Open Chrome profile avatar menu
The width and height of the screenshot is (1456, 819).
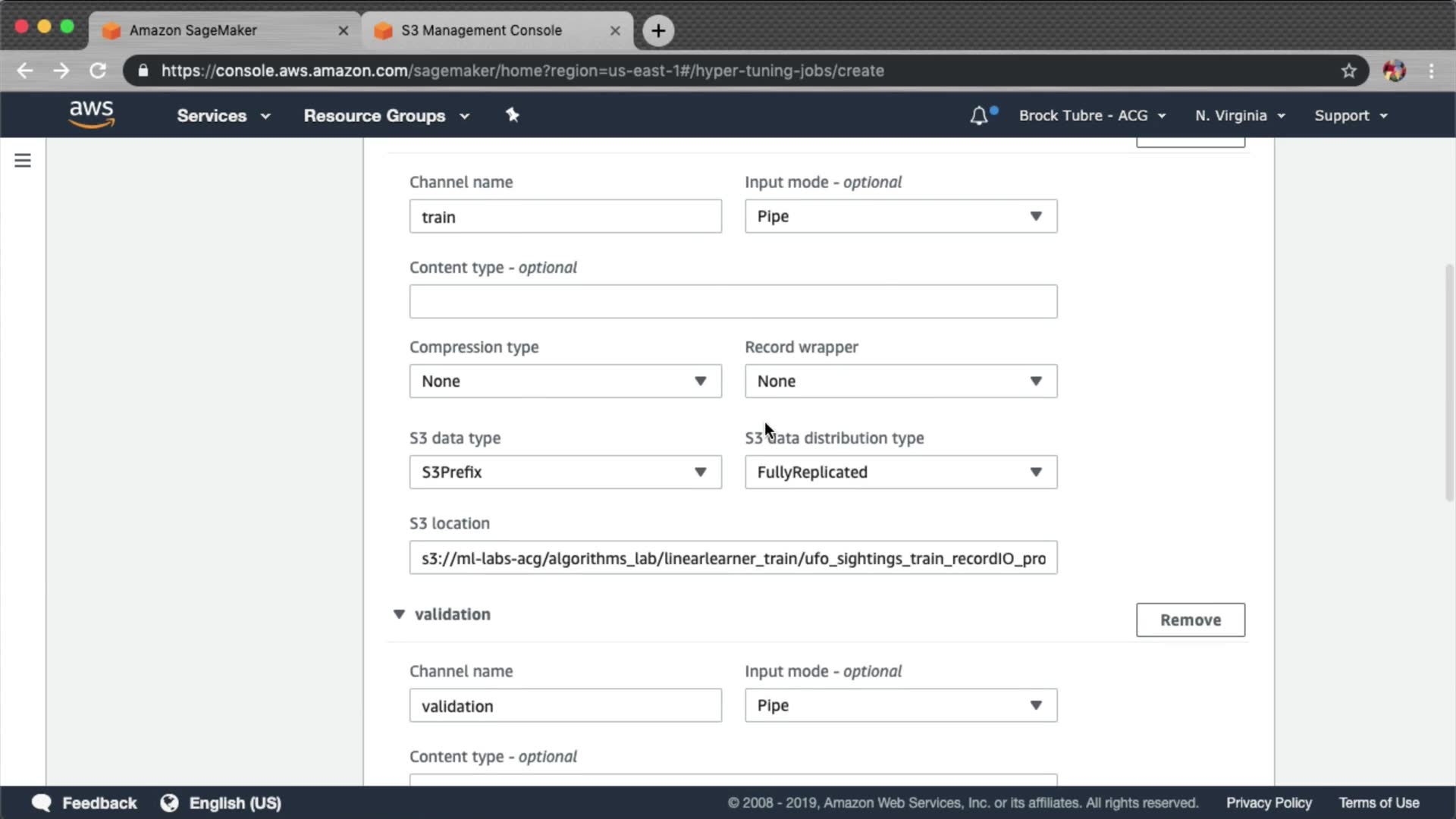pyautogui.click(x=1394, y=71)
